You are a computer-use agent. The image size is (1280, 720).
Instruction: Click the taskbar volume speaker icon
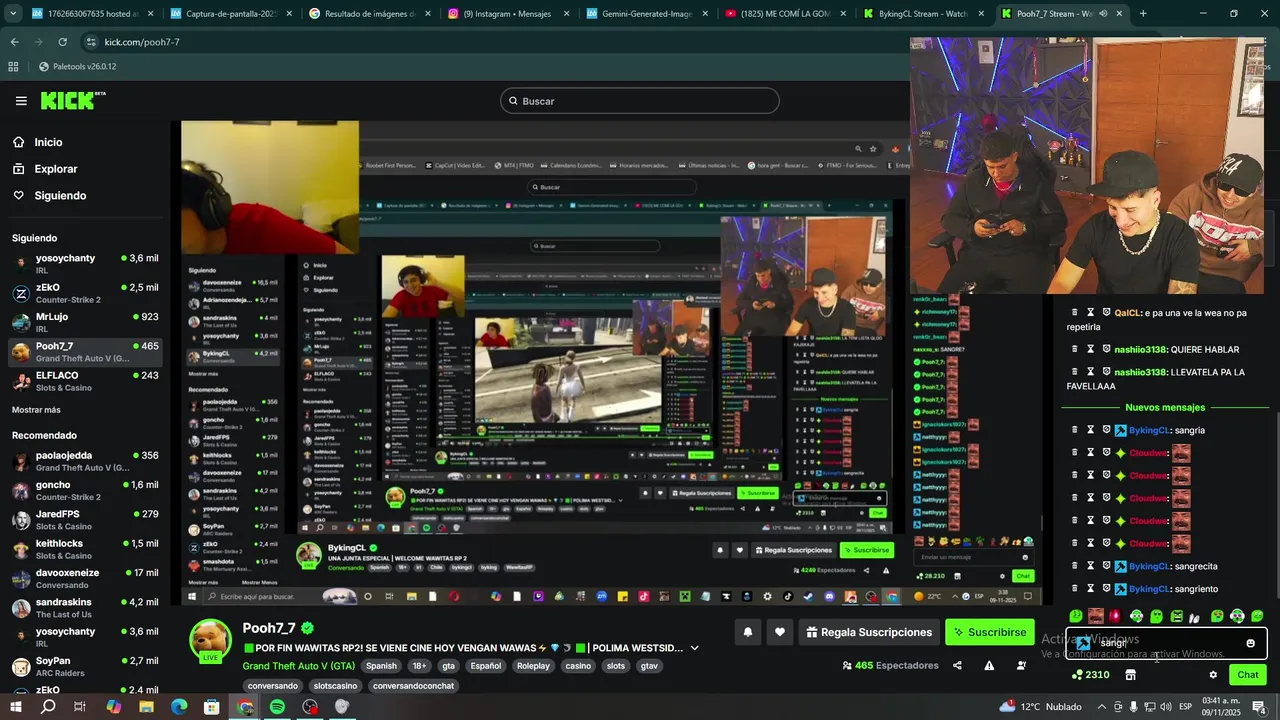pos(1166,707)
